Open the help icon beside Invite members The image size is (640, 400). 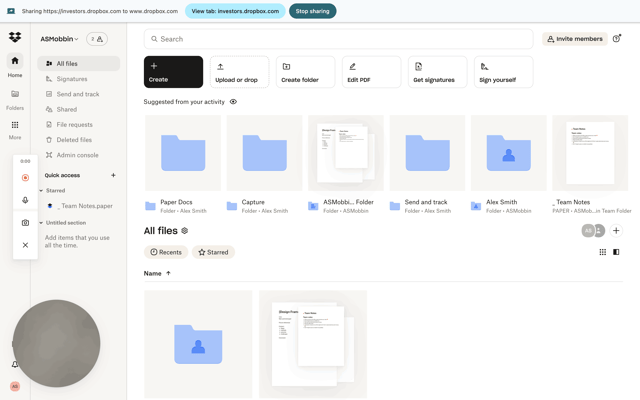click(x=617, y=38)
